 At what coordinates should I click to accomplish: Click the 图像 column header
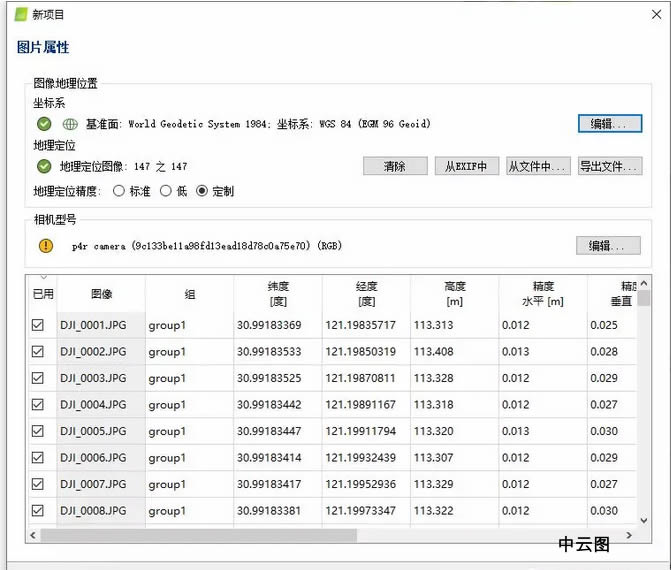(x=101, y=294)
